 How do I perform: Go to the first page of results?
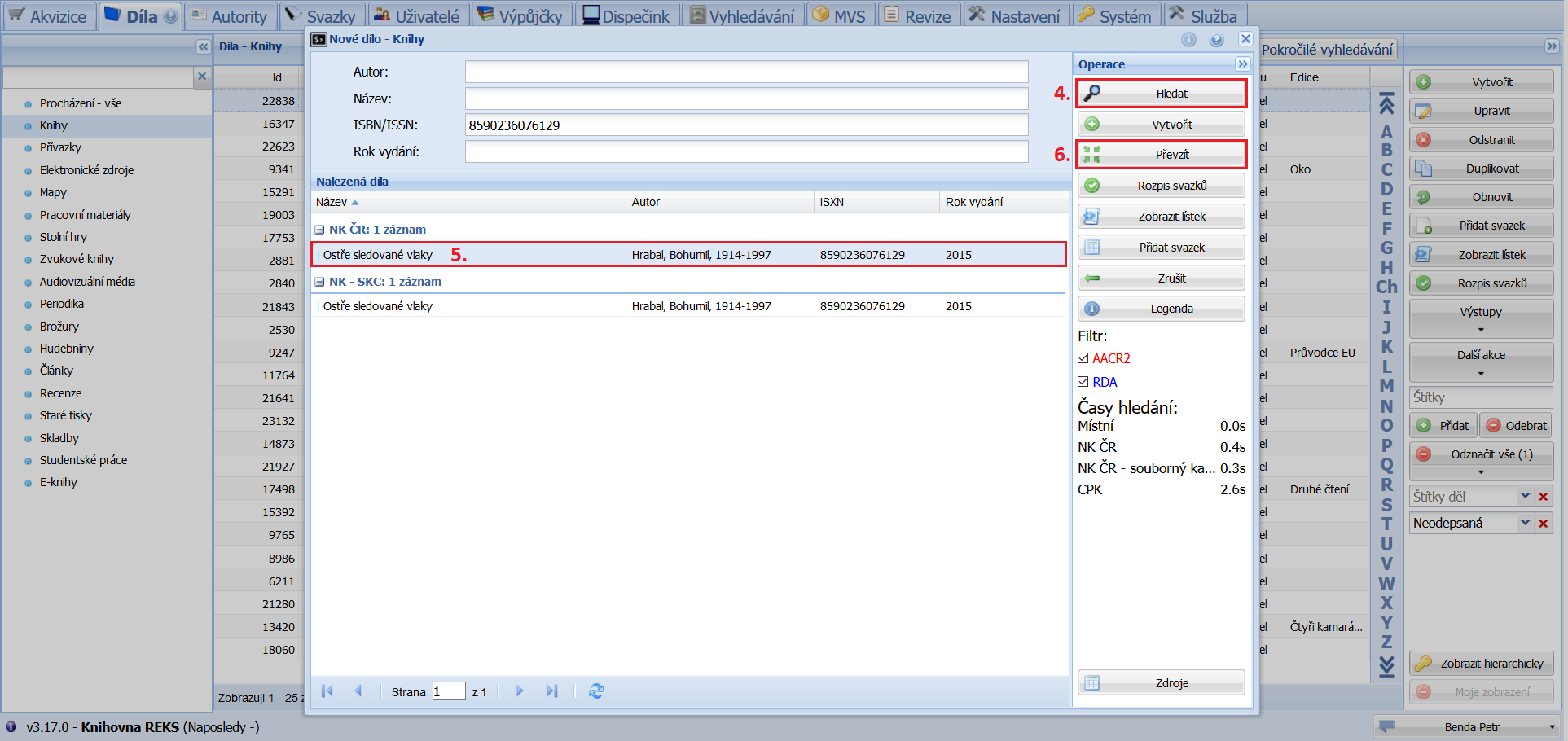tap(327, 691)
